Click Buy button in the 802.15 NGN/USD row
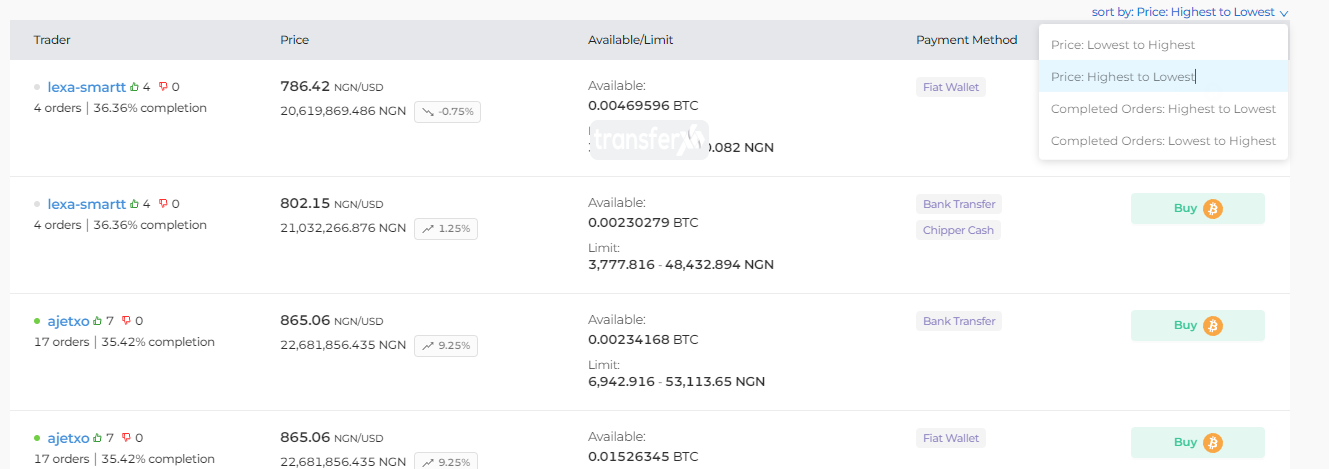The height and width of the screenshot is (469, 1329). pos(1198,209)
